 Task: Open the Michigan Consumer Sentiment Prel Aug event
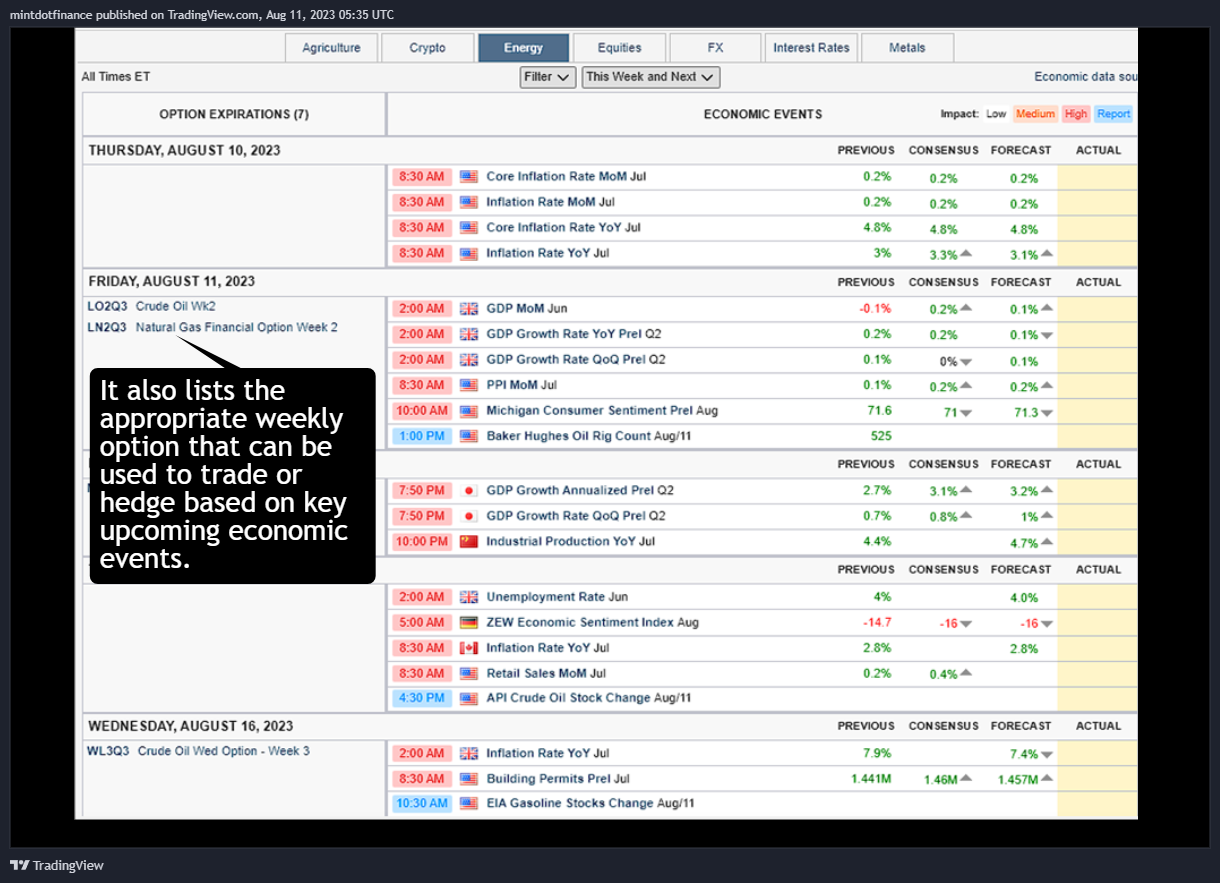coord(602,411)
